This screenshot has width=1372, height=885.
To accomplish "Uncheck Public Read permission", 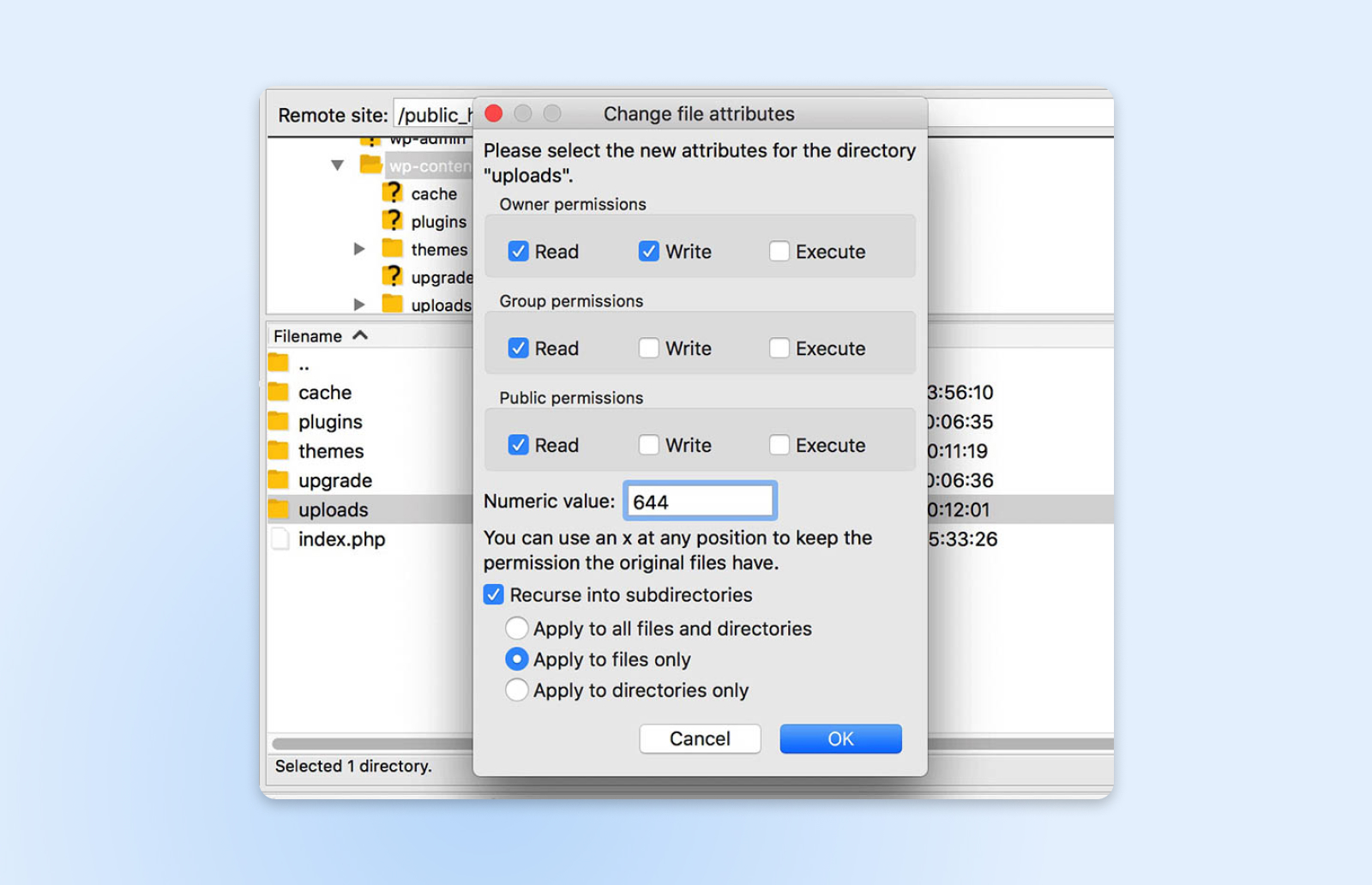I will (518, 445).
